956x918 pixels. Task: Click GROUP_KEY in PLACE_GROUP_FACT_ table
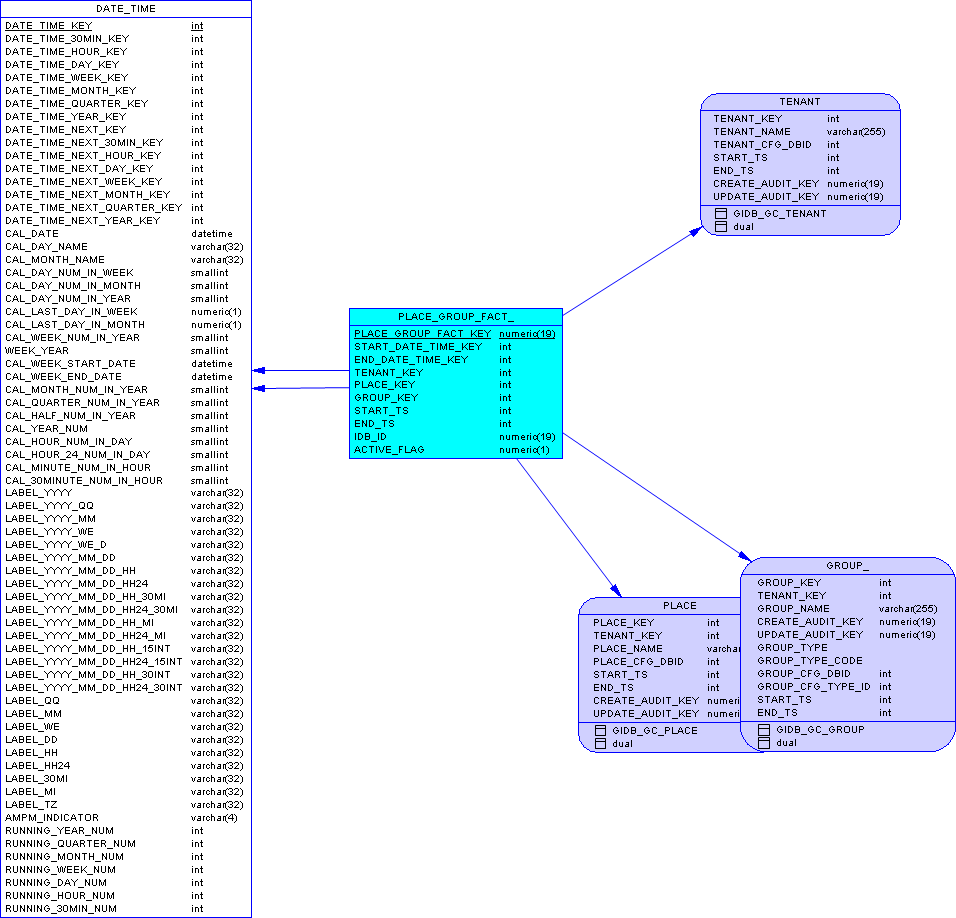387,397
